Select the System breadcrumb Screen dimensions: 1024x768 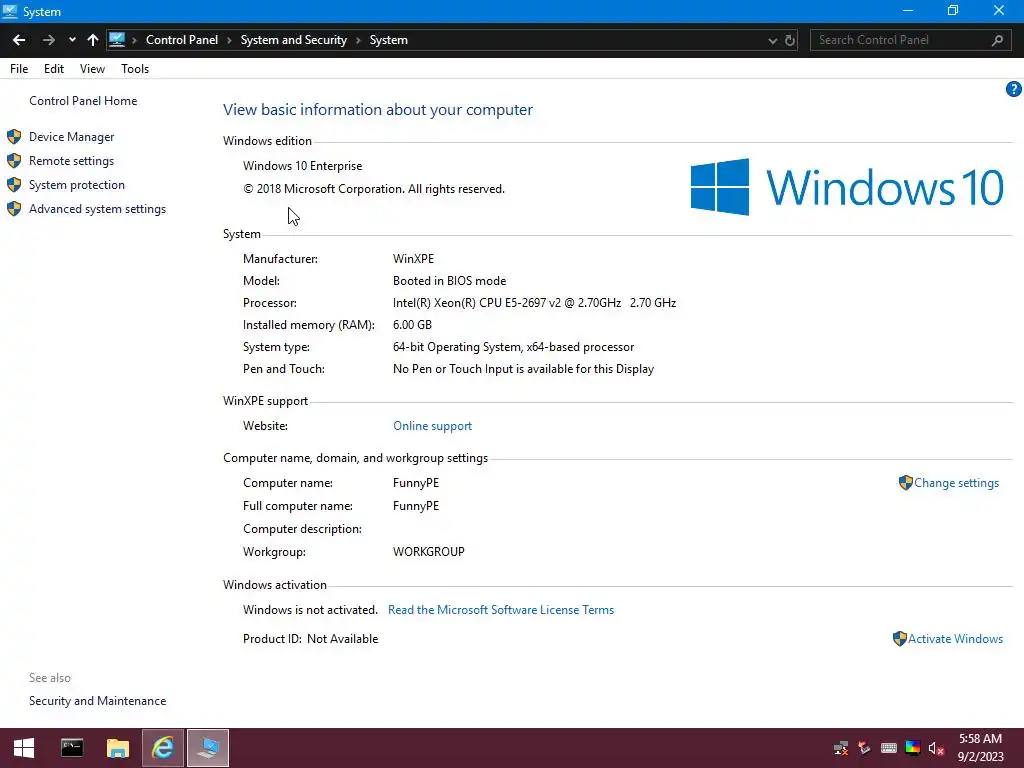389,40
